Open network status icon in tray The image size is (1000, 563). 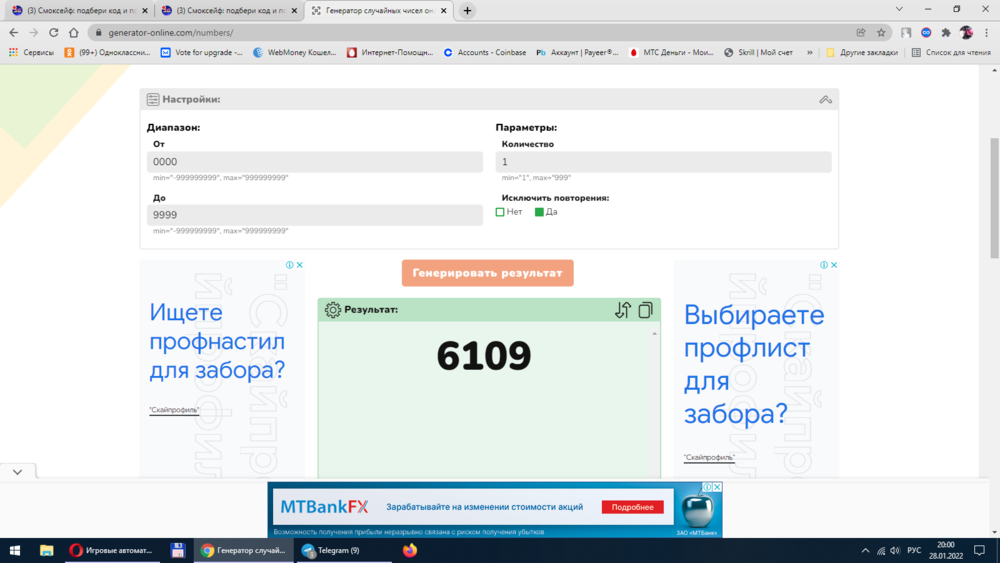[881, 550]
